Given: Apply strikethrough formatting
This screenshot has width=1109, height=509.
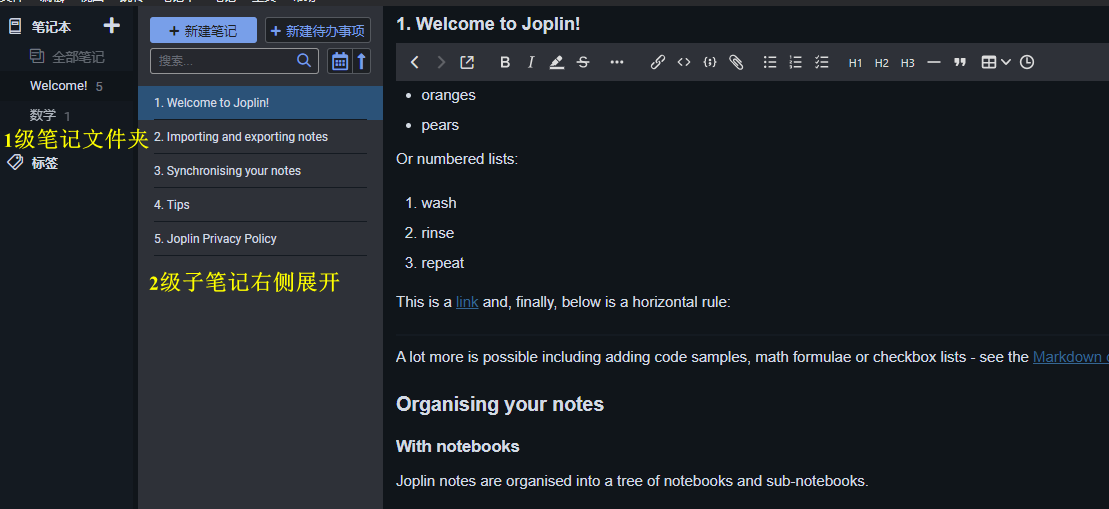Looking at the screenshot, I should click(583, 62).
